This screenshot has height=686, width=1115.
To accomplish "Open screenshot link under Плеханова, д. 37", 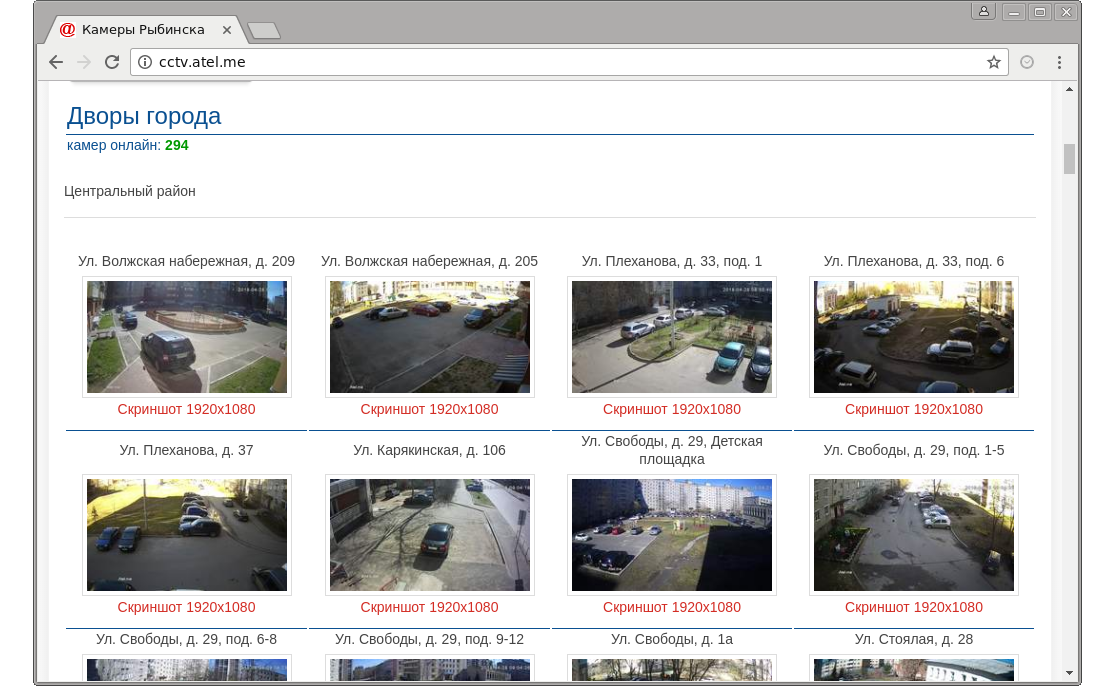I will click(x=186, y=607).
